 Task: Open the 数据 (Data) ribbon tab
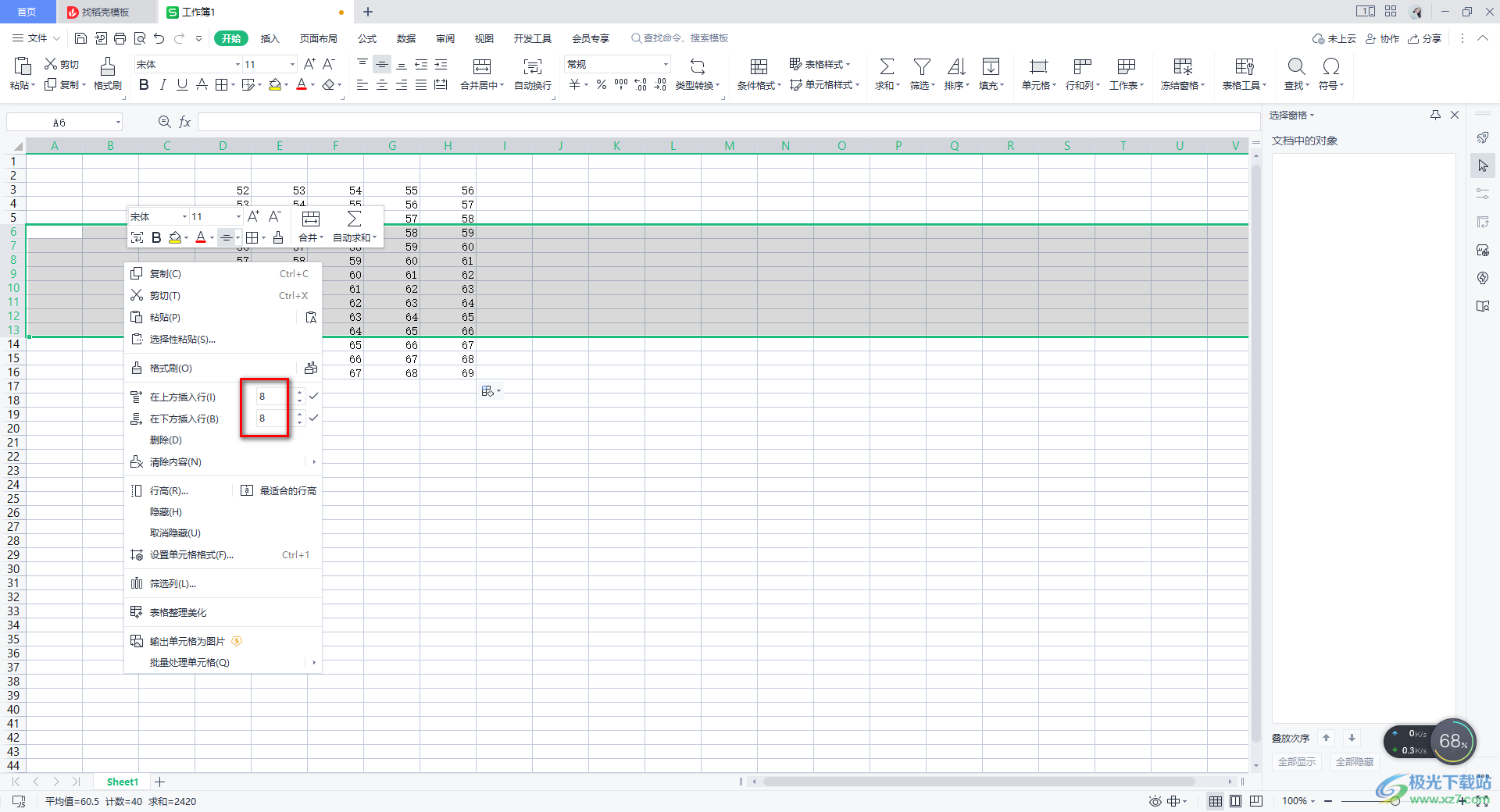pyautogui.click(x=406, y=38)
